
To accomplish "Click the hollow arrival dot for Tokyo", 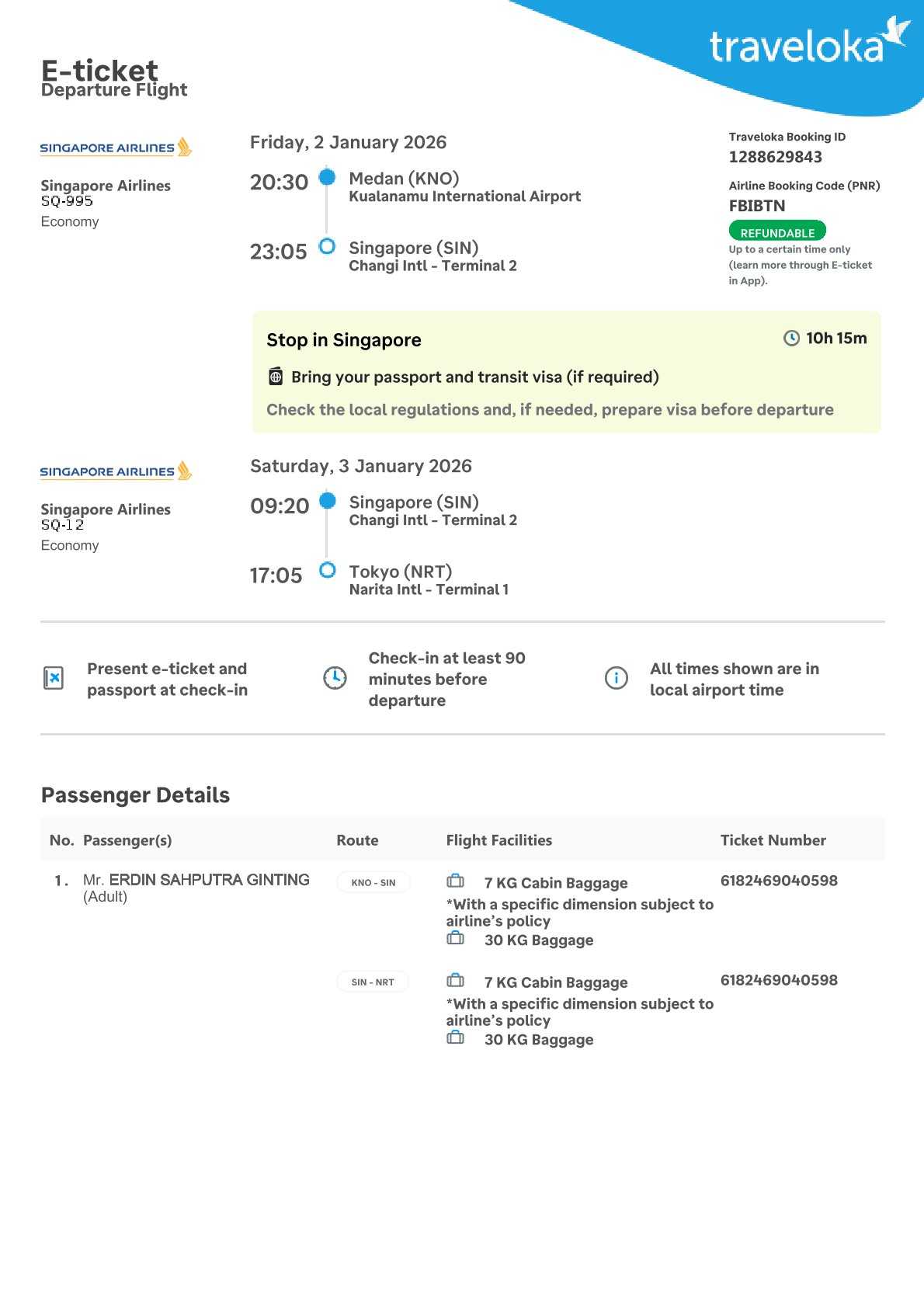I will pos(328,570).
